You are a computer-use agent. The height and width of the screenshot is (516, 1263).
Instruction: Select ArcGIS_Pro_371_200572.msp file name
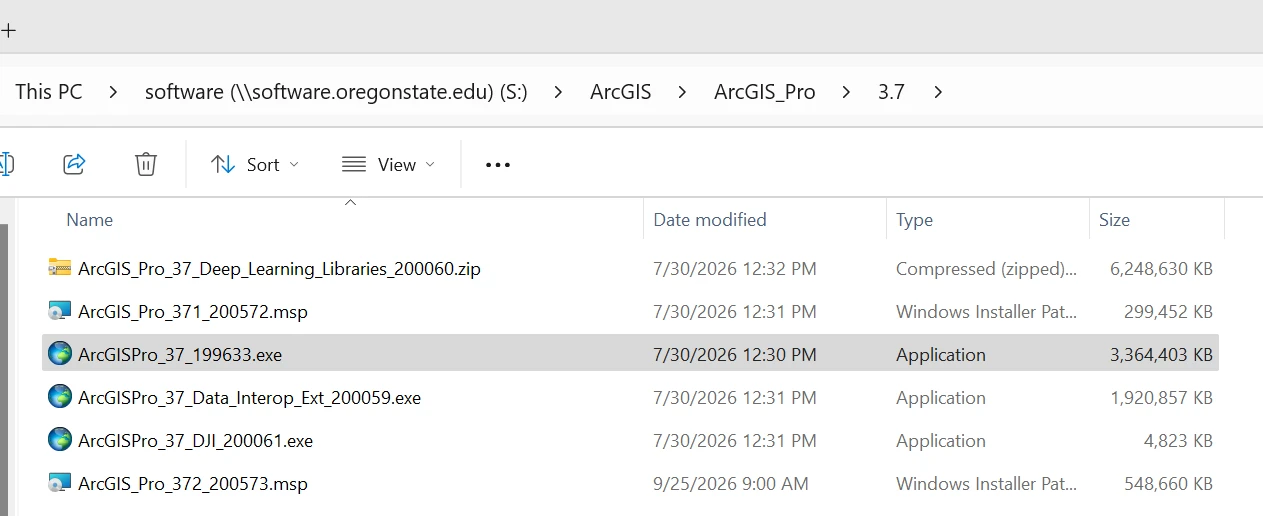point(193,312)
